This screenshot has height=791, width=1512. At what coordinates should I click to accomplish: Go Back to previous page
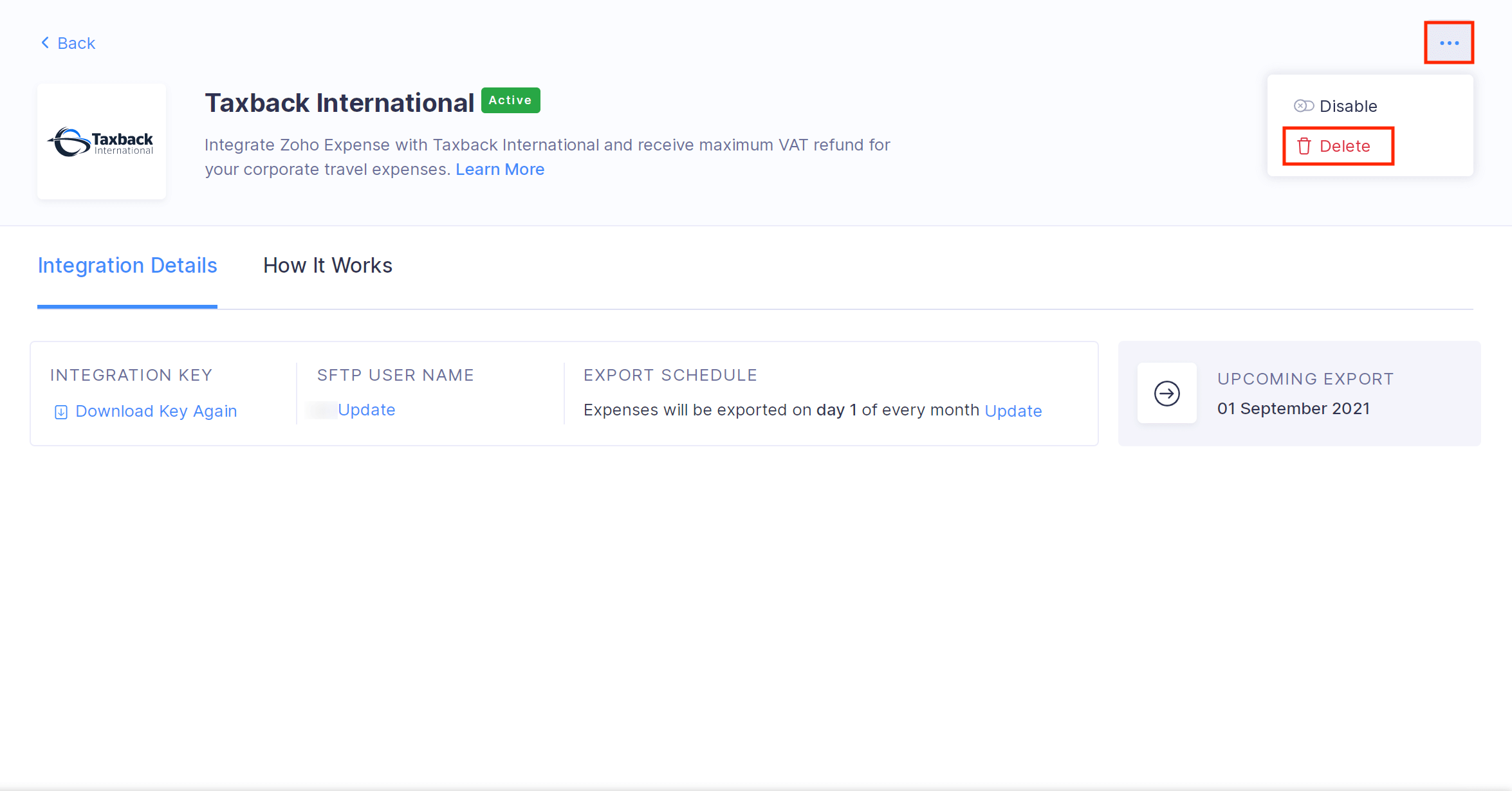[x=76, y=43]
